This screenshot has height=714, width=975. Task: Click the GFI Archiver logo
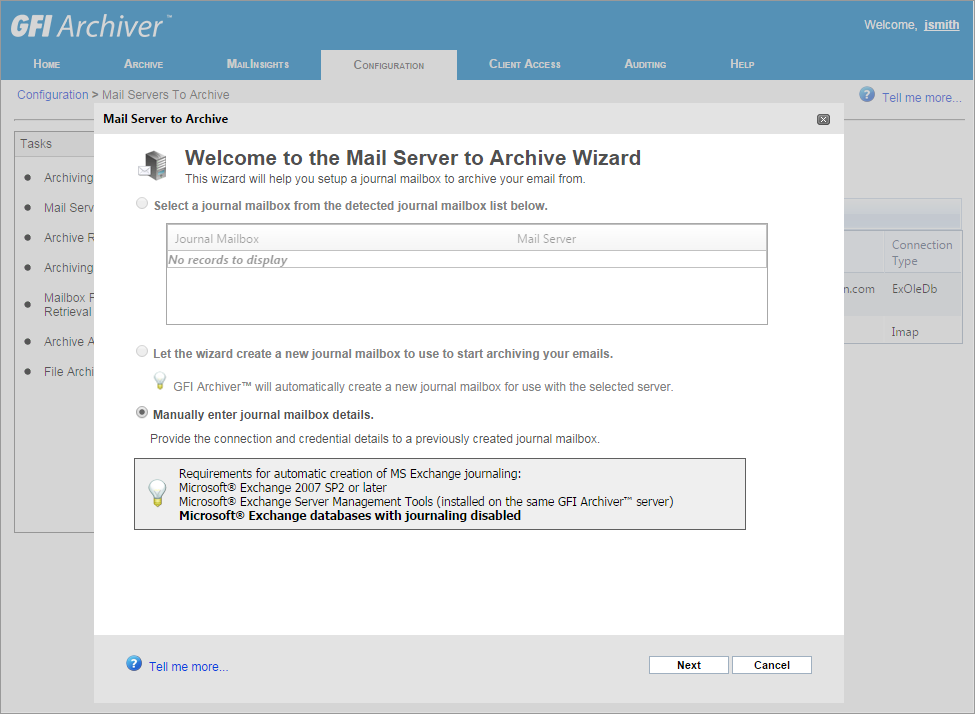pos(90,25)
